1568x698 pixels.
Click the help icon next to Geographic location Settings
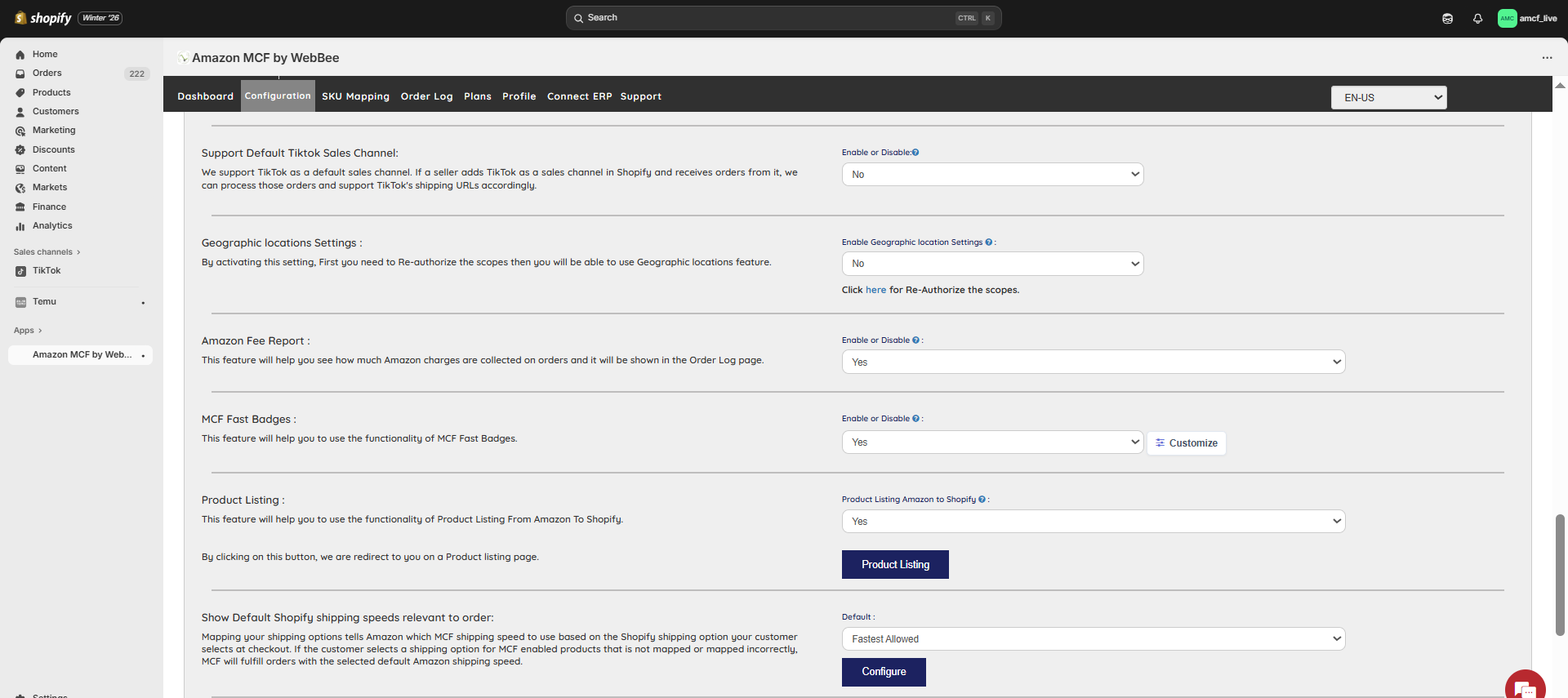pyautogui.click(x=988, y=242)
